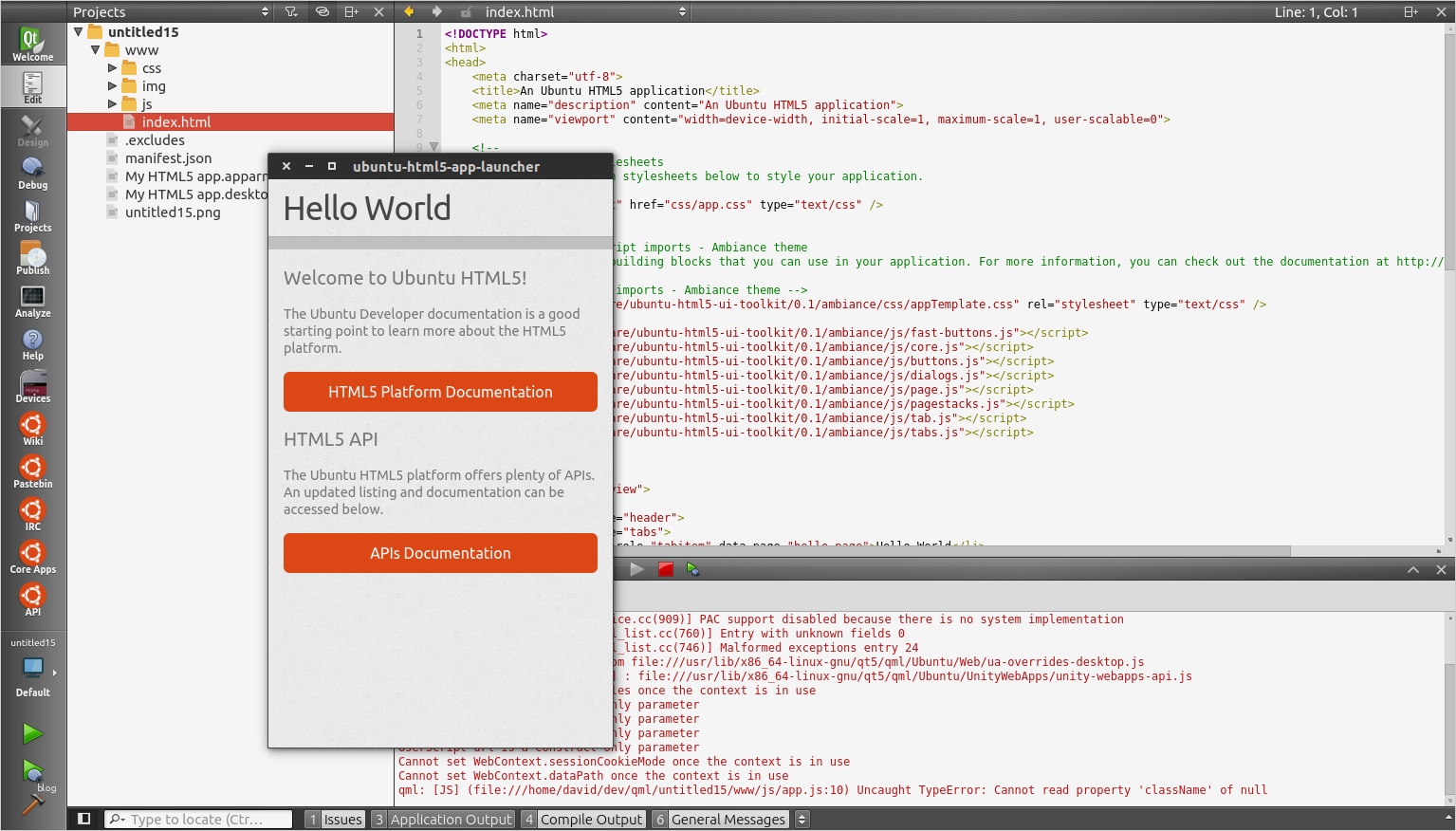Go back in editor navigation history
Viewport: 1456px width, 831px height.
tap(409, 11)
